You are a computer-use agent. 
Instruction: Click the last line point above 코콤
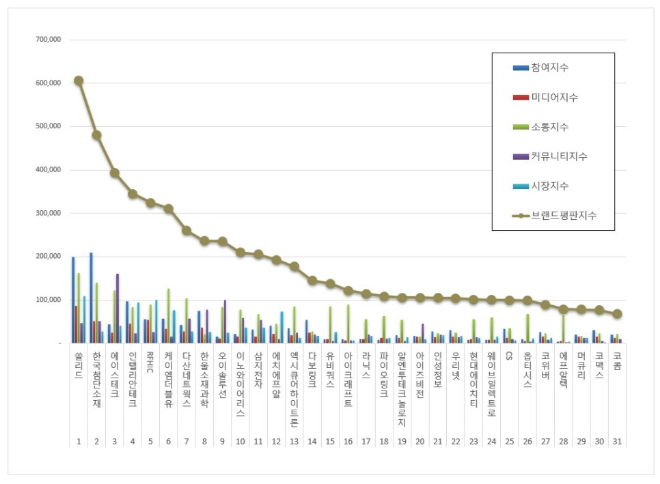[617, 314]
